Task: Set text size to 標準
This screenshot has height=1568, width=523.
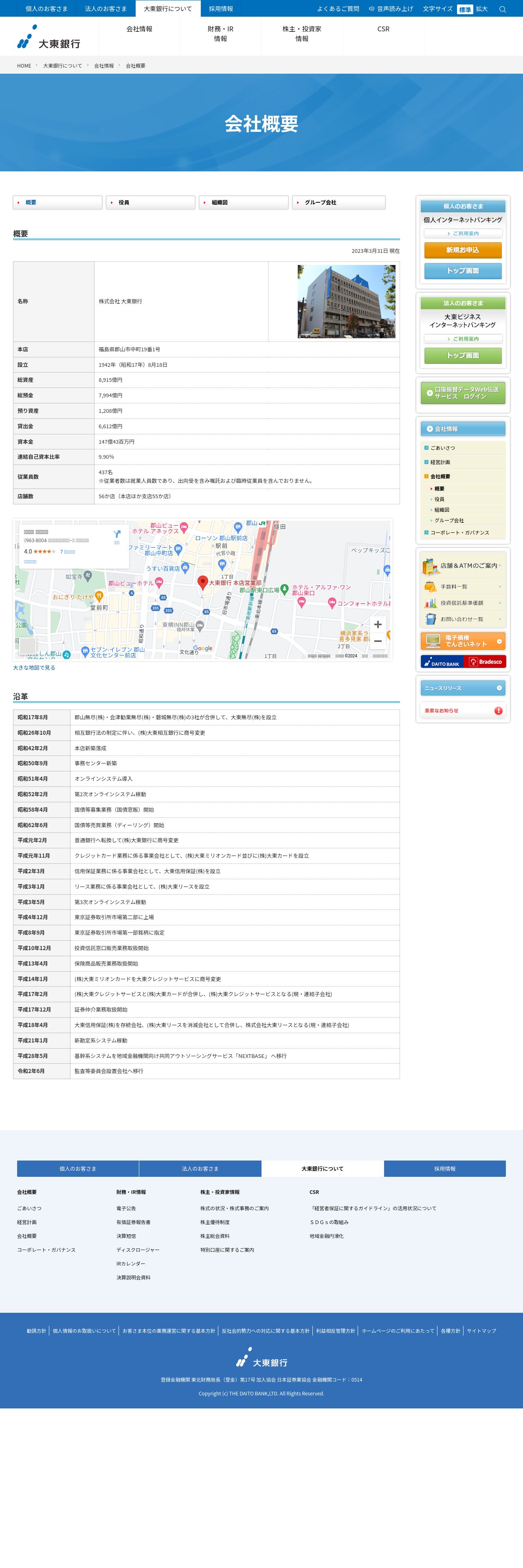Action: pos(465,9)
